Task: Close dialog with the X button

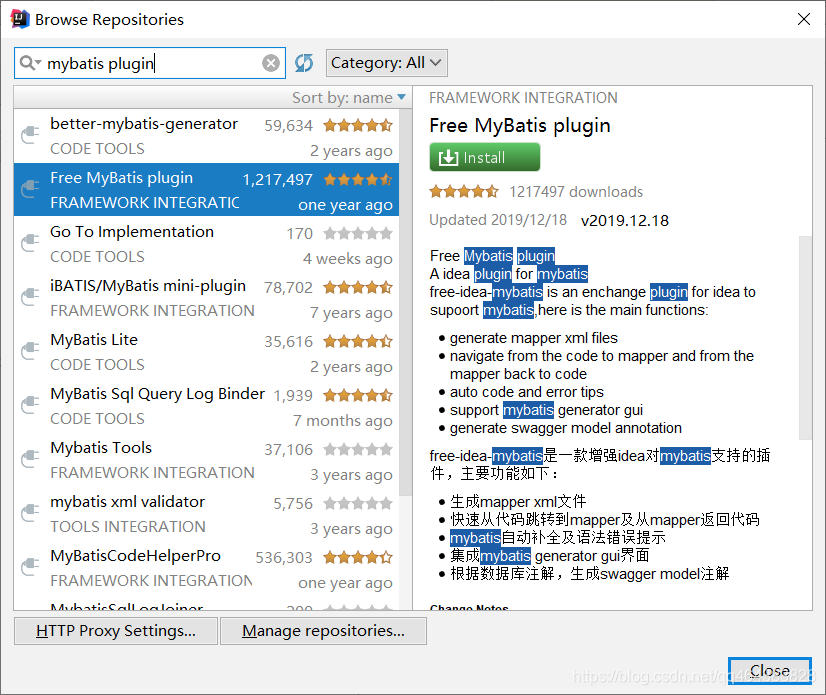Action: pyautogui.click(x=804, y=19)
